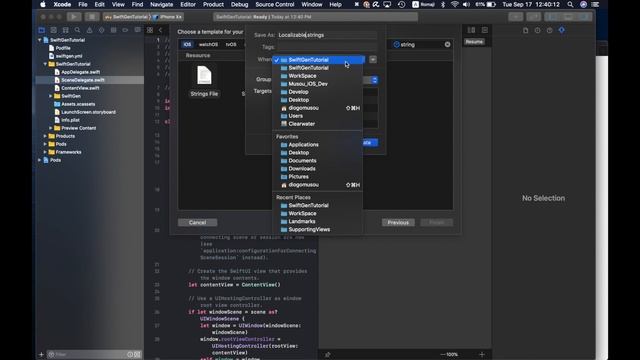The height and width of the screenshot is (360, 640).
Task: Click the Resume canvas button
Action: pyautogui.click(x=474, y=42)
